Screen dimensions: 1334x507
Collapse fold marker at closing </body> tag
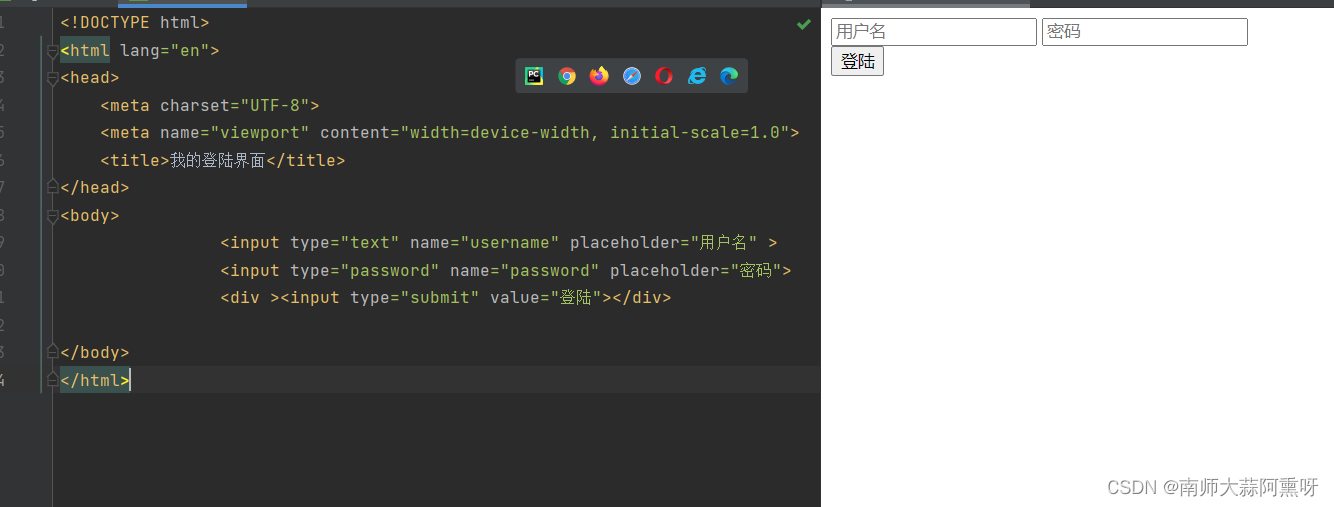53,352
